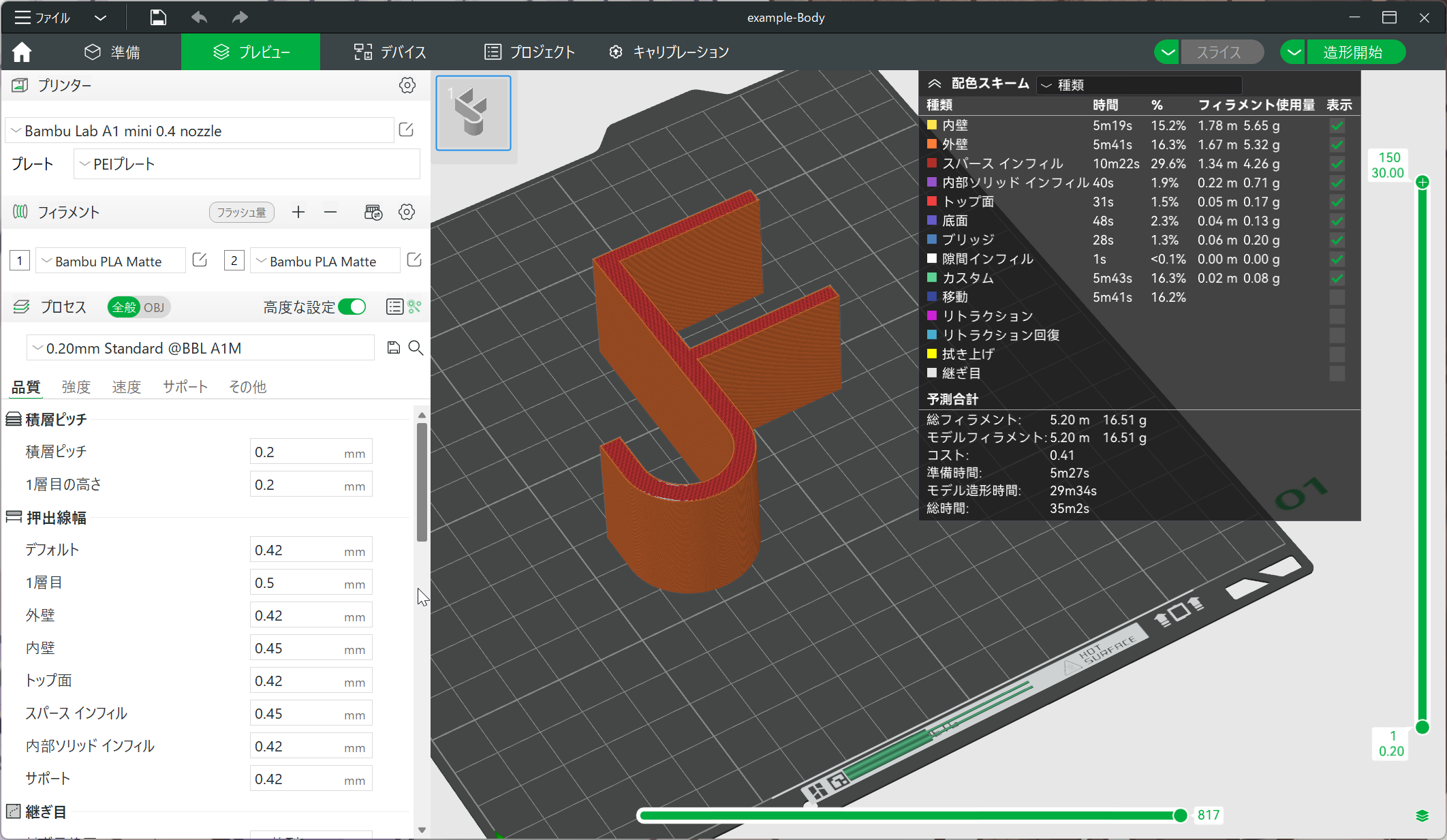
Task: Edit printer preset Bambu Lab A1 mini
Action: tap(406, 130)
